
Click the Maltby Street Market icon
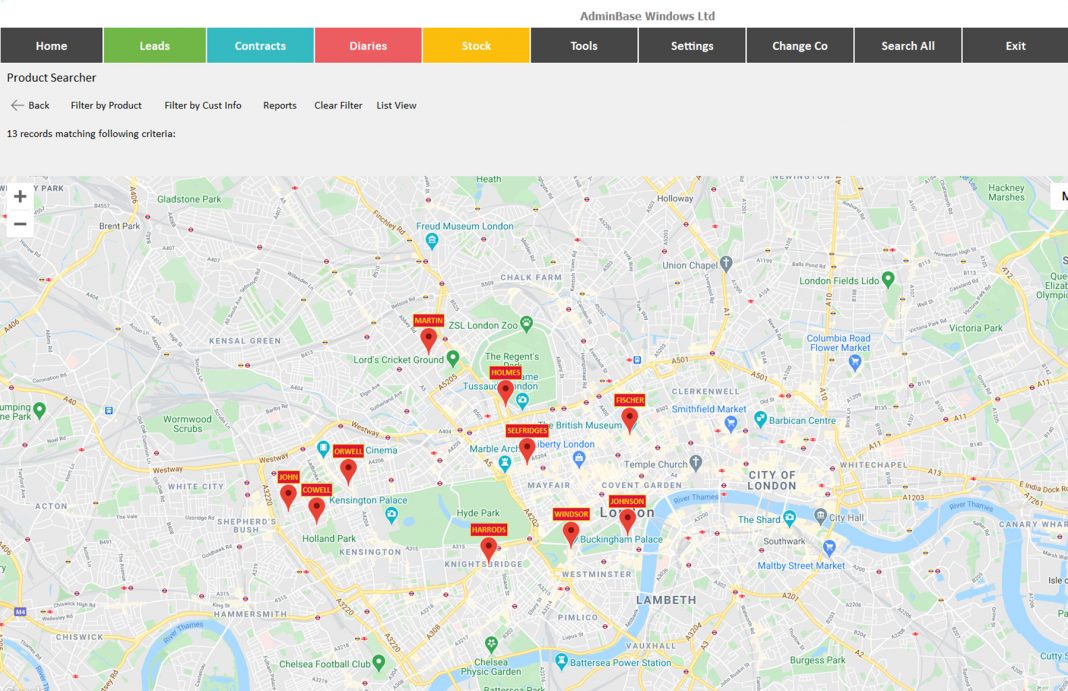(x=830, y=547)
